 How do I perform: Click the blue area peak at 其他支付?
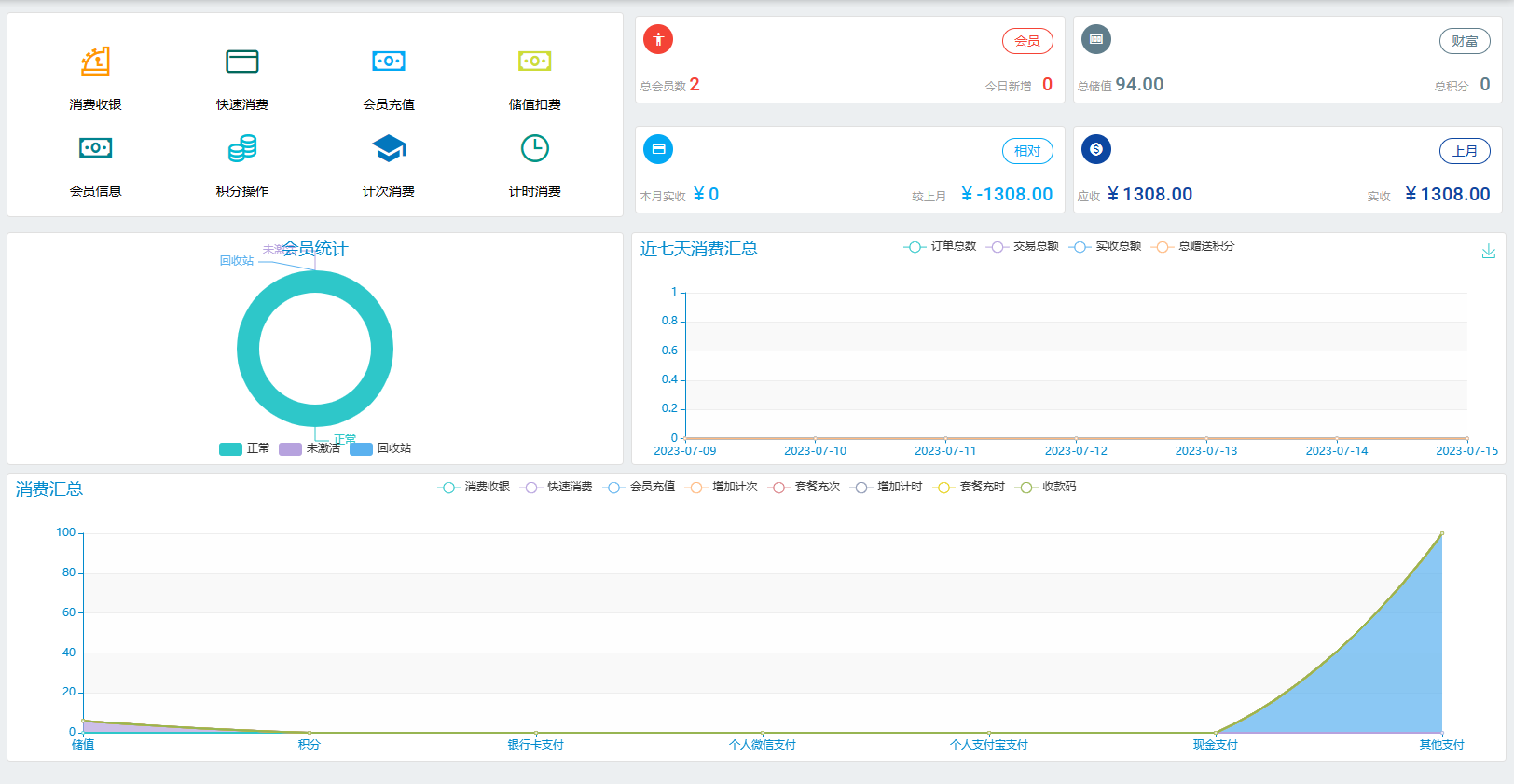click(1441, 533)
